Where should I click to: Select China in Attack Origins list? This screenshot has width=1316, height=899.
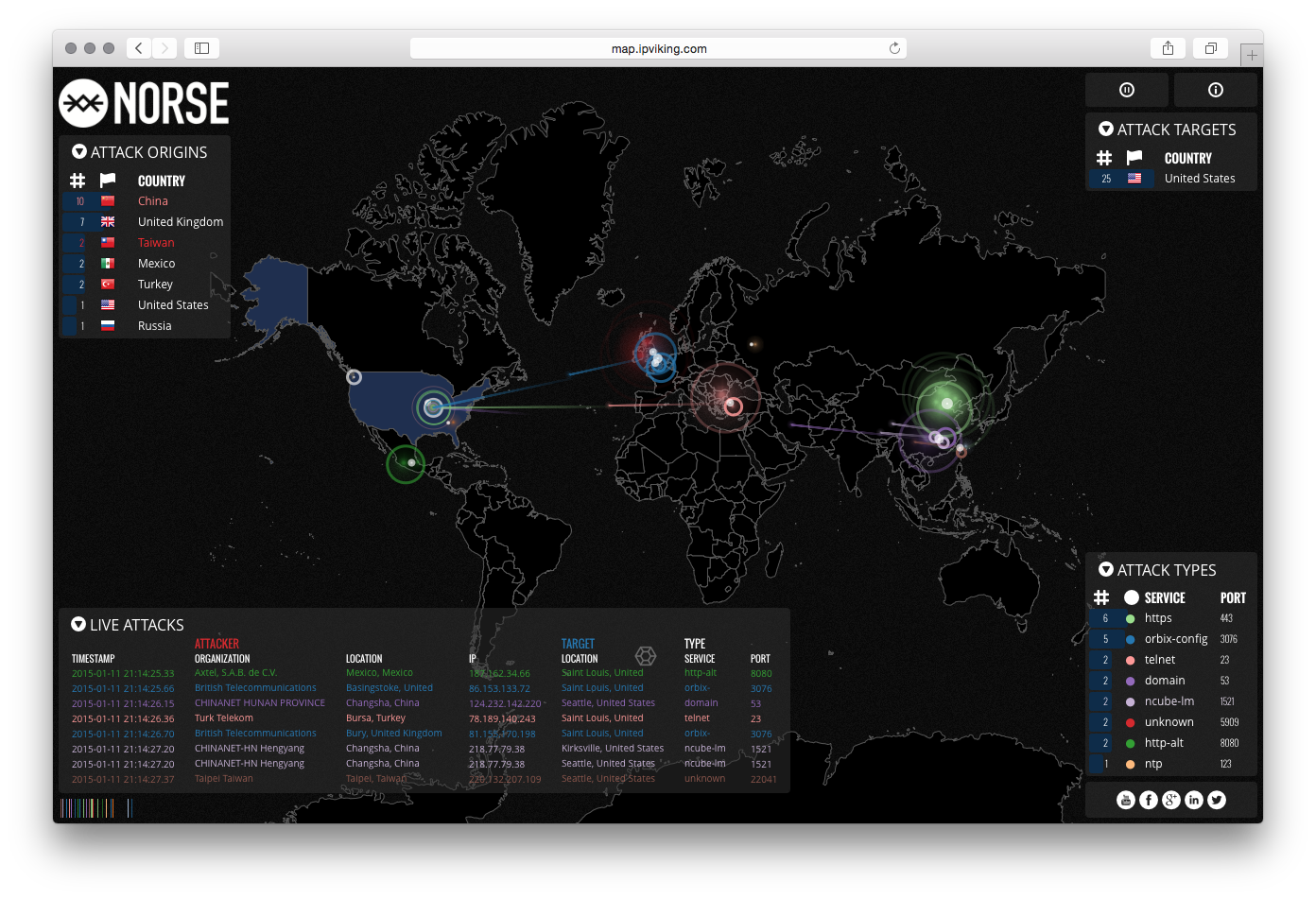[x=152, y=200]
